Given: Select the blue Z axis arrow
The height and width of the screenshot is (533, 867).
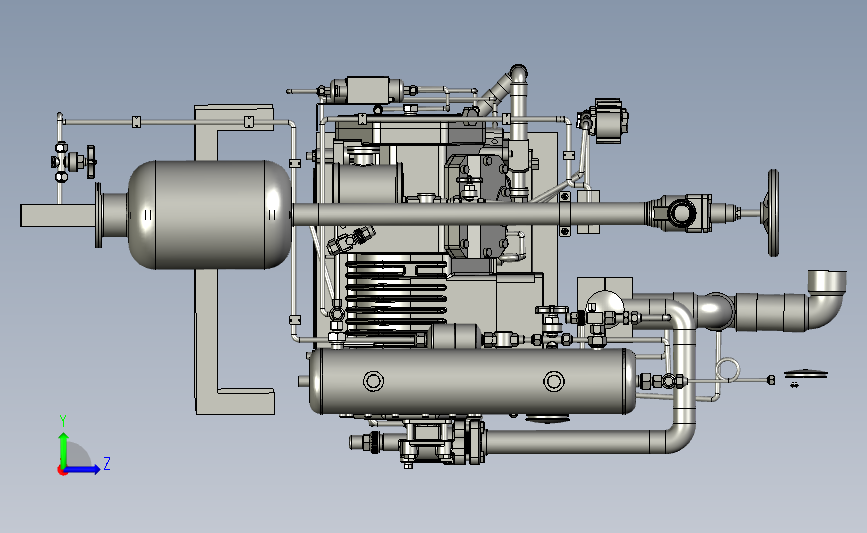Looking at the screenshot, I should click(x=82, y=470).
